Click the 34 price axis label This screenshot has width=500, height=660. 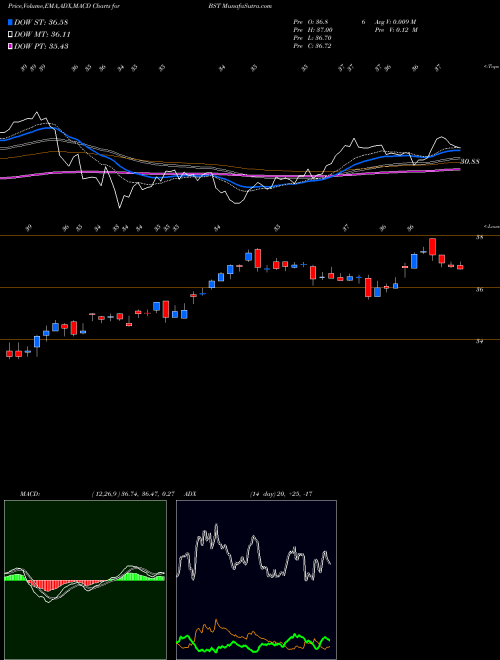[479, 341]
